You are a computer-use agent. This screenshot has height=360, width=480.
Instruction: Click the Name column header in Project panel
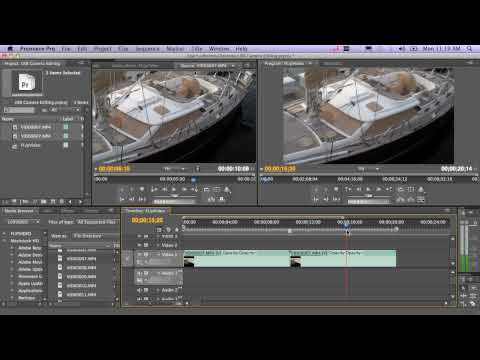pos(8,119)
